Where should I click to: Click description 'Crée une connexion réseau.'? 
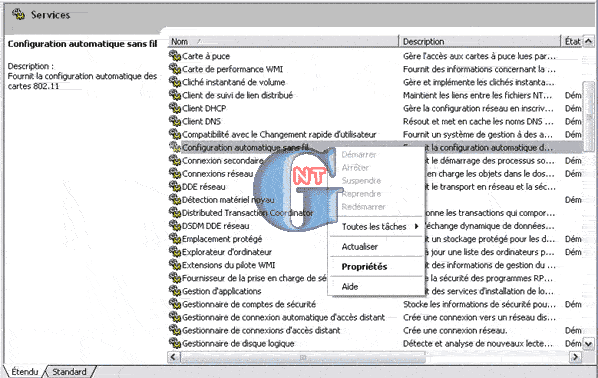(455, 330)
